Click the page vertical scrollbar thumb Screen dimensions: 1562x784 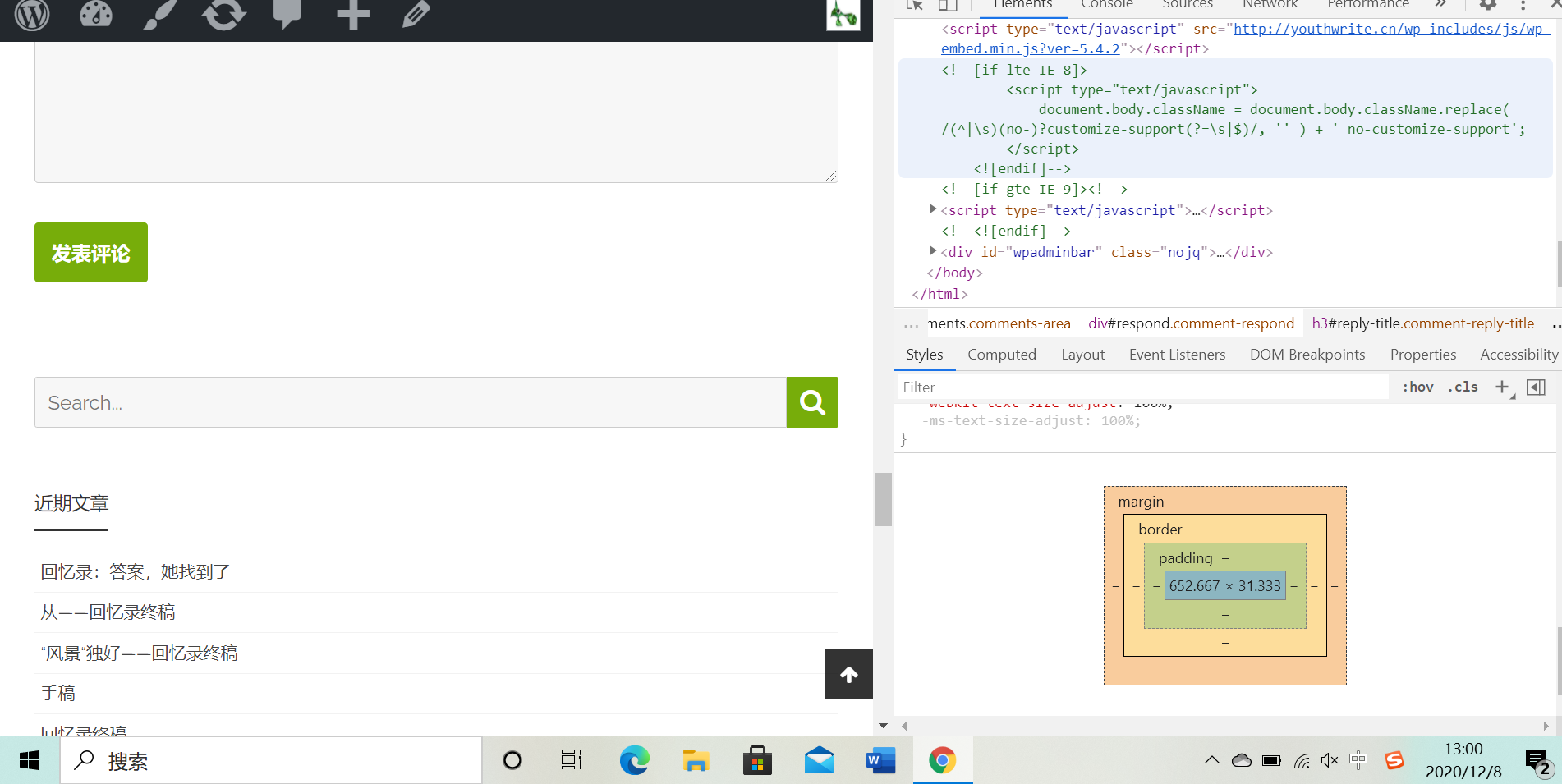[883, 499]
